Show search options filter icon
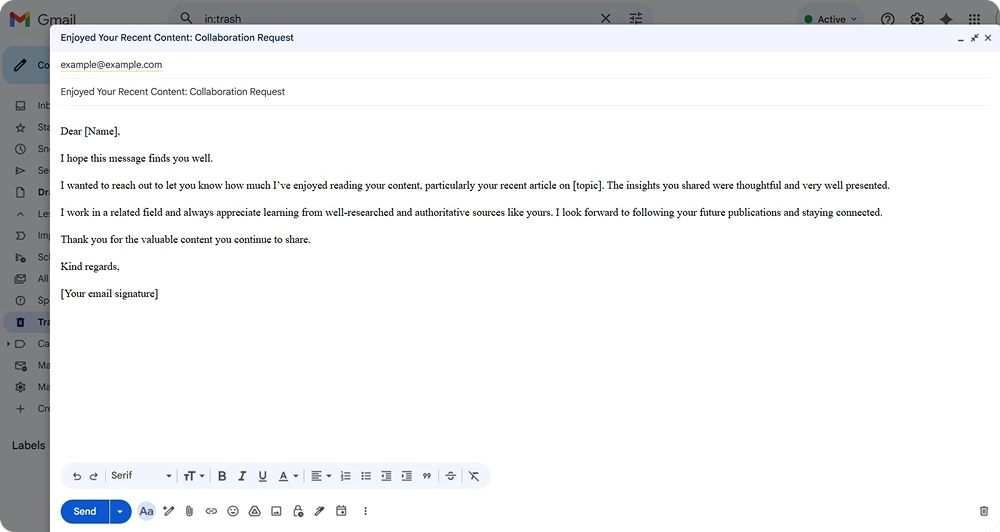Screen dimensions: 1000x532 [636, 19]
